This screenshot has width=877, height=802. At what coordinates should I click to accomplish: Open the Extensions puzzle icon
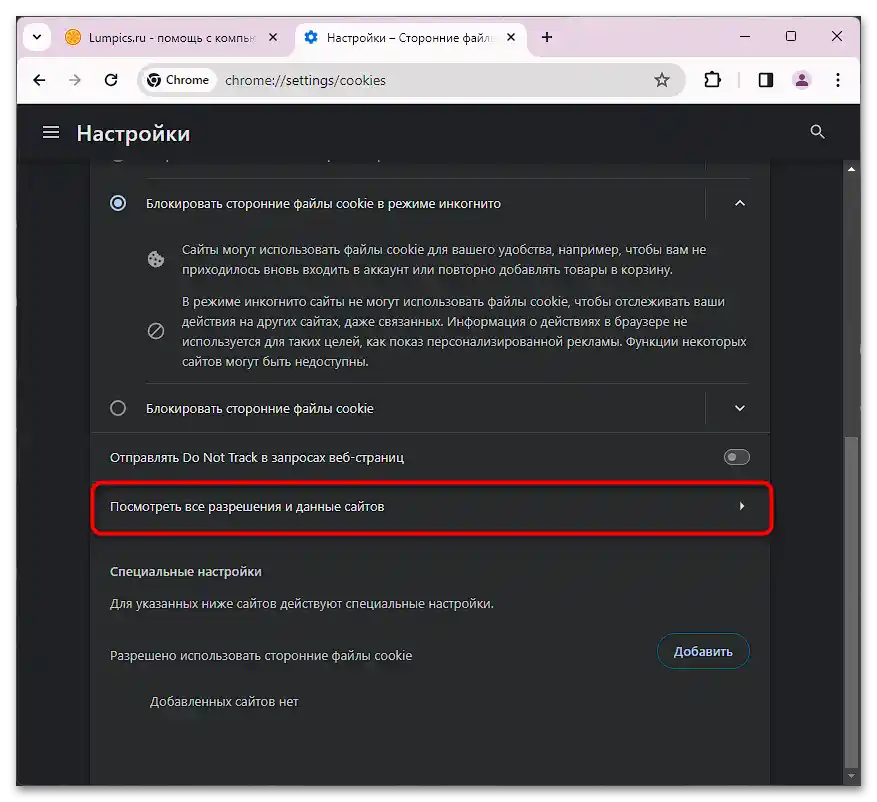(x=713, y=80)
